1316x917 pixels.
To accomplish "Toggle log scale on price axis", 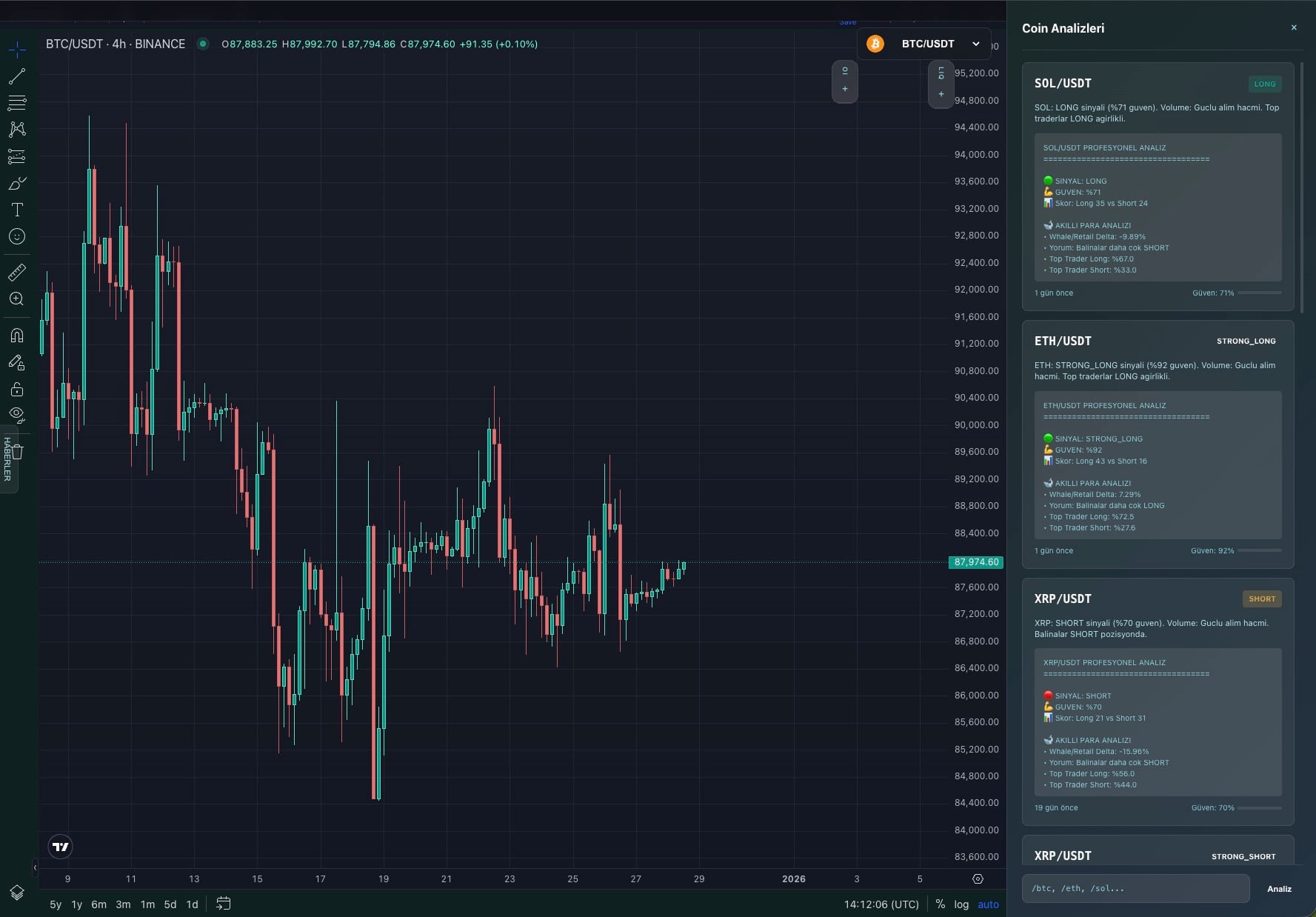I will pos(961,904).
